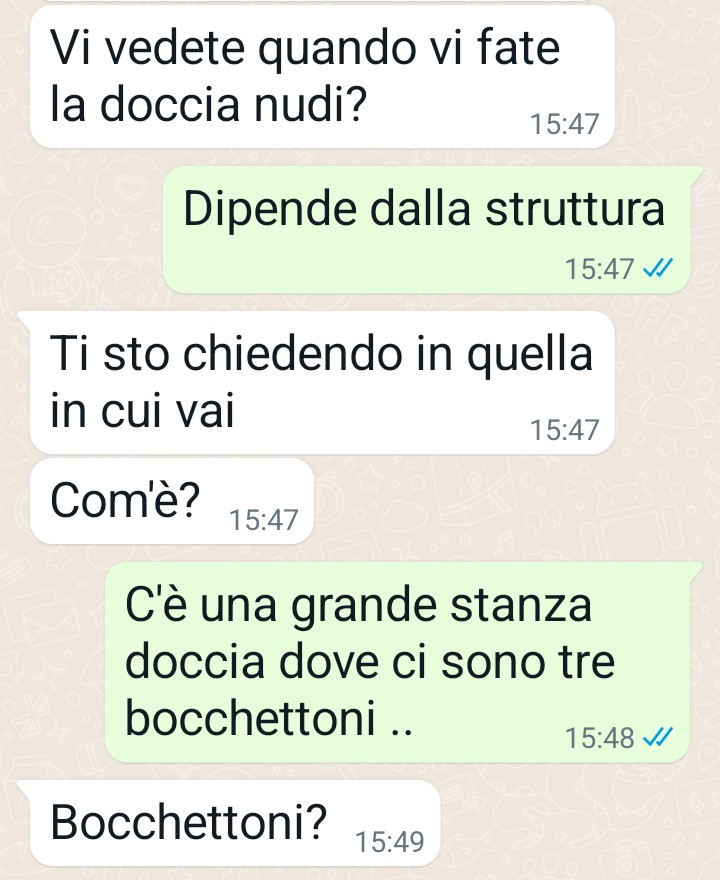720x880 pixels.
Task: Select the "Com'è?" message bubble
Action: (x=172, y=501)
